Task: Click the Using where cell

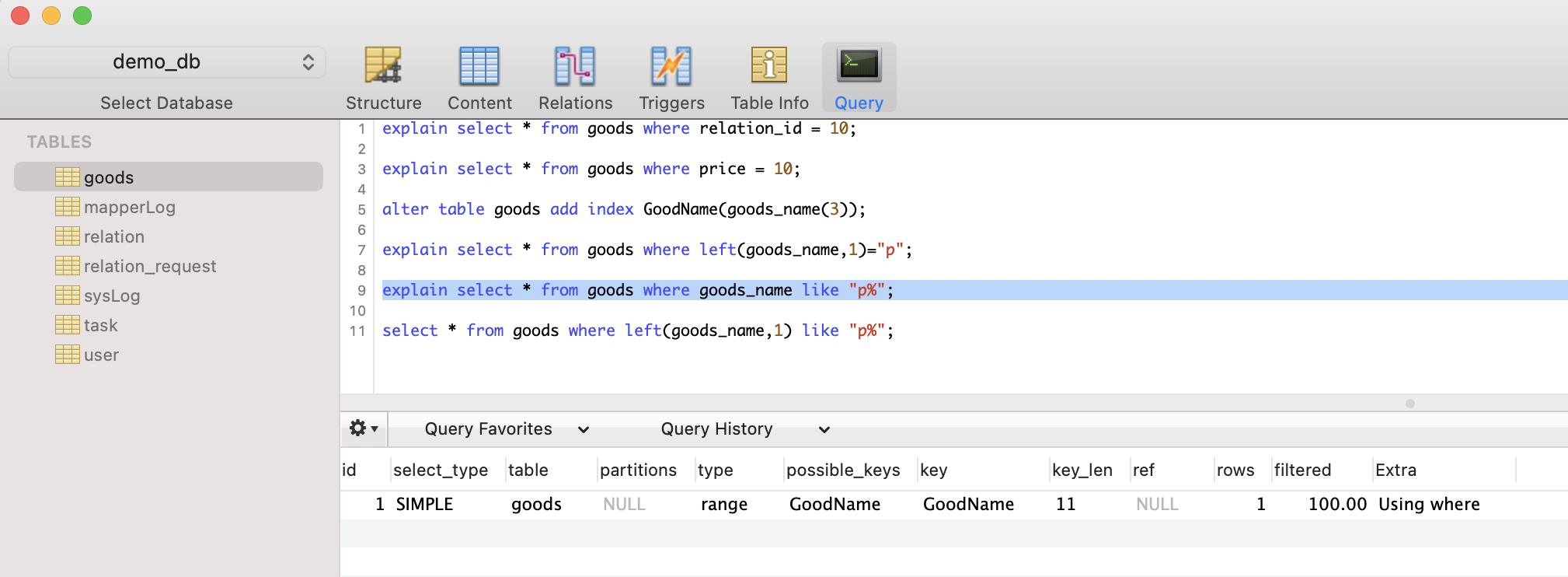Action: 1429,504
